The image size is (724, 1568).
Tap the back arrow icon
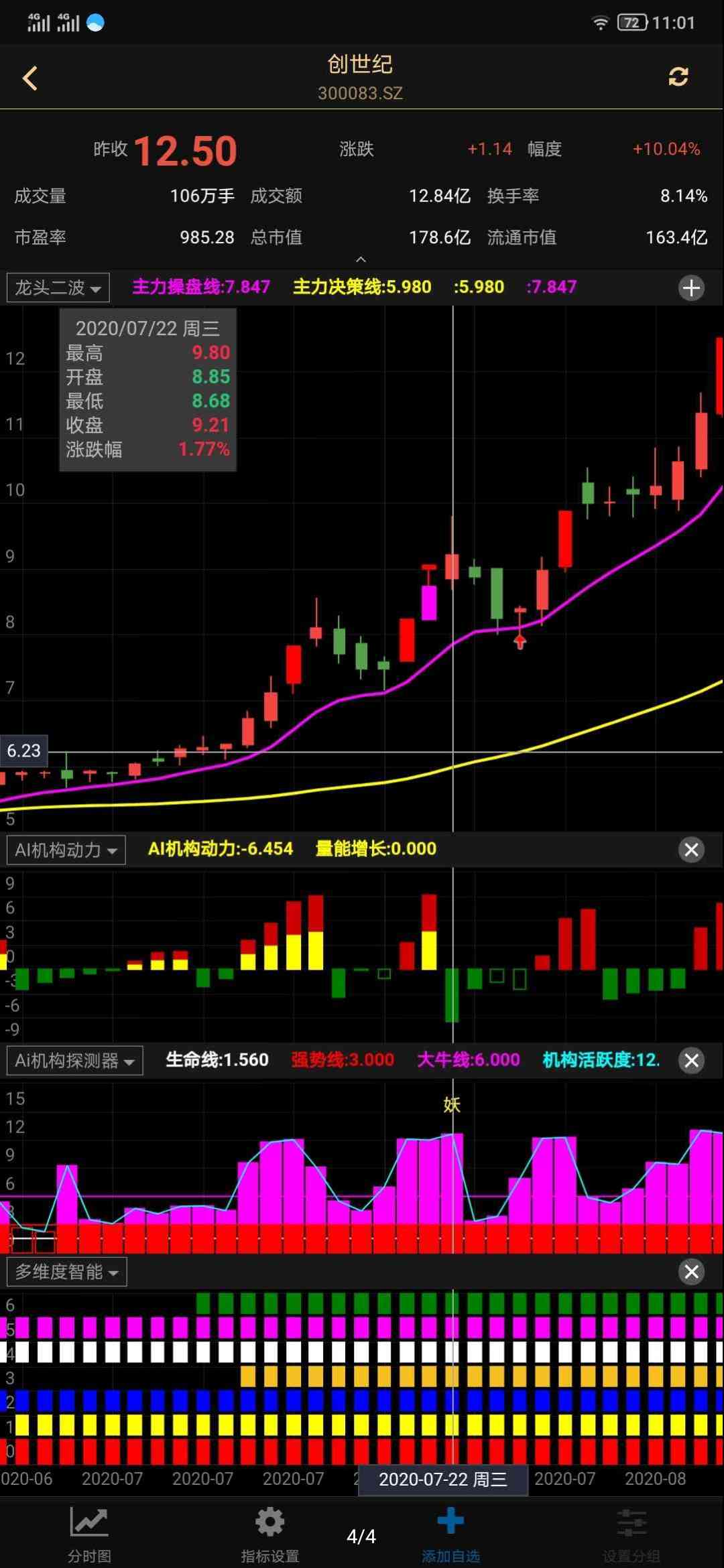(x=30, y=78)
